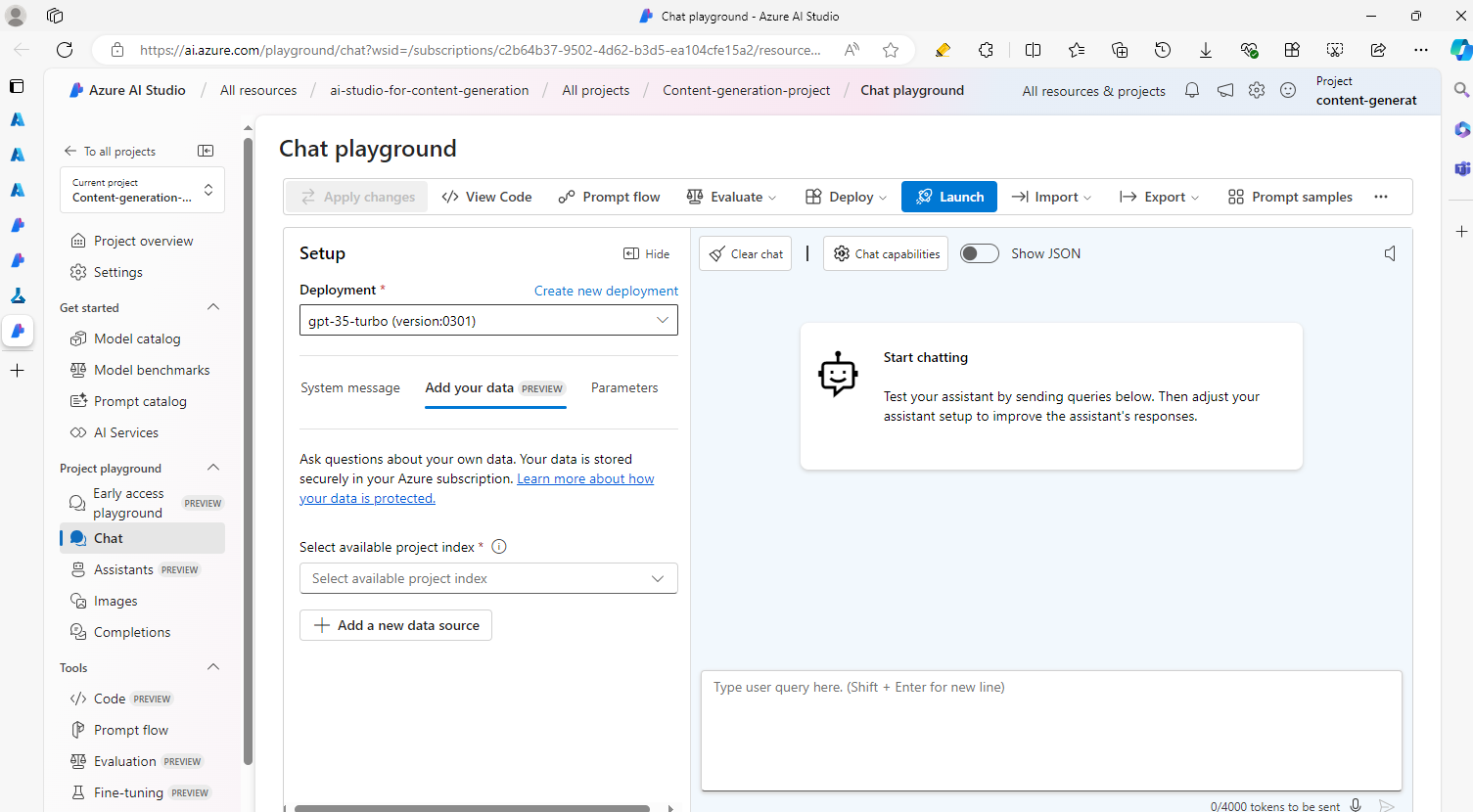
Task: Open Model catalog in sidebar
Action: (x=137, y=338)
